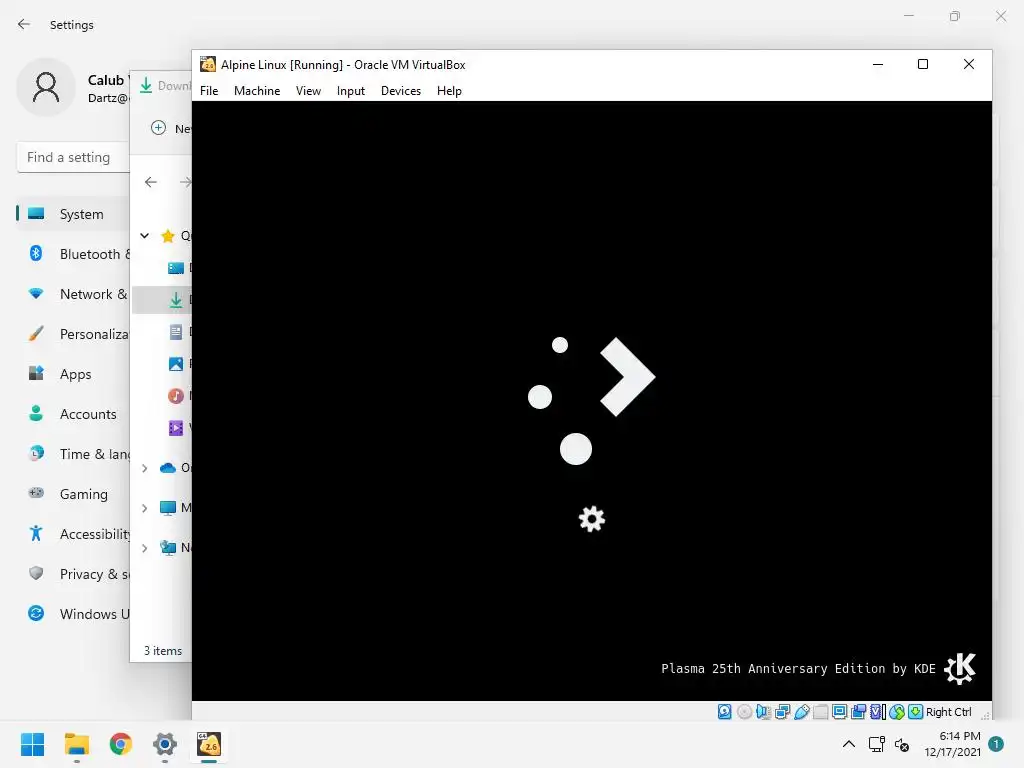Select Gaming in Settings sidebar
The image size is (1024, 768).
73,494
